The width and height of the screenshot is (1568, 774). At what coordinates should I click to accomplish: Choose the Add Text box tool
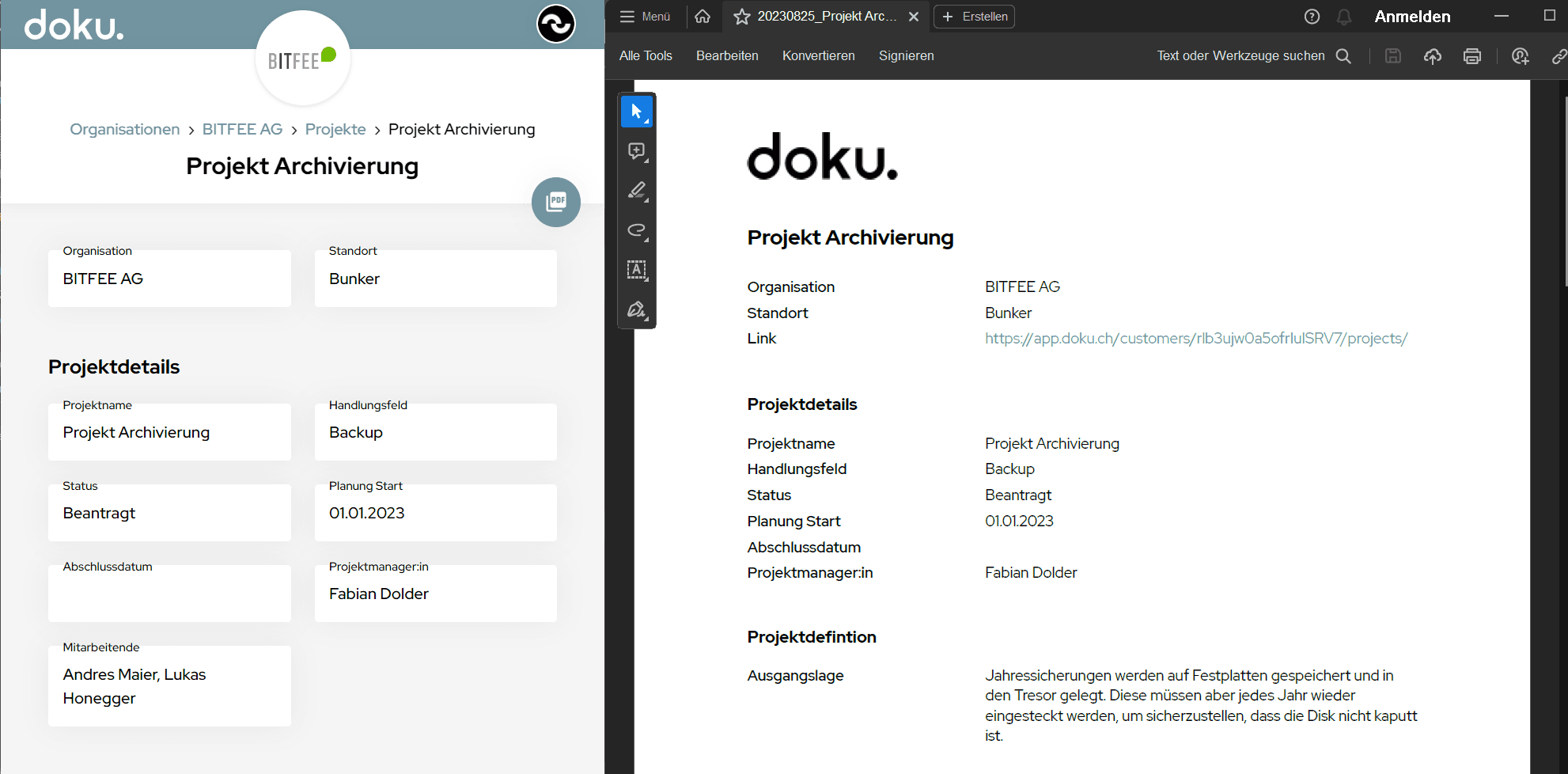point(637,270)
